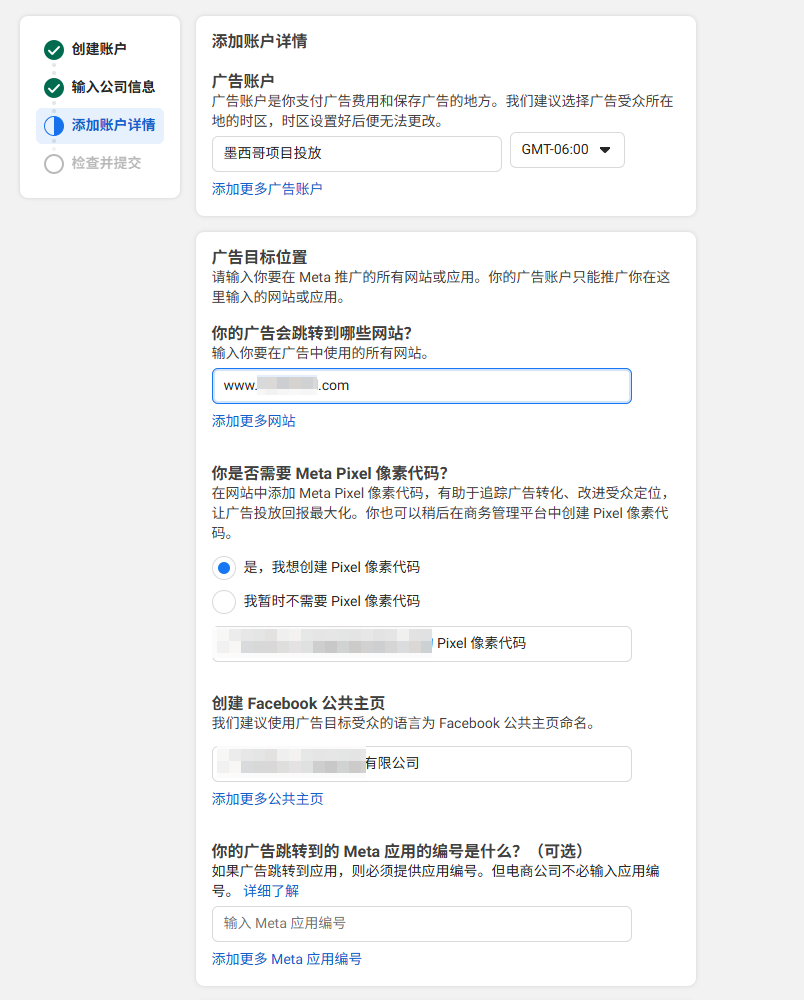Open the 详细了解 link about app numbers
Image resolution: width=804 pixels, height=1000 pixels.
(271, 890)
